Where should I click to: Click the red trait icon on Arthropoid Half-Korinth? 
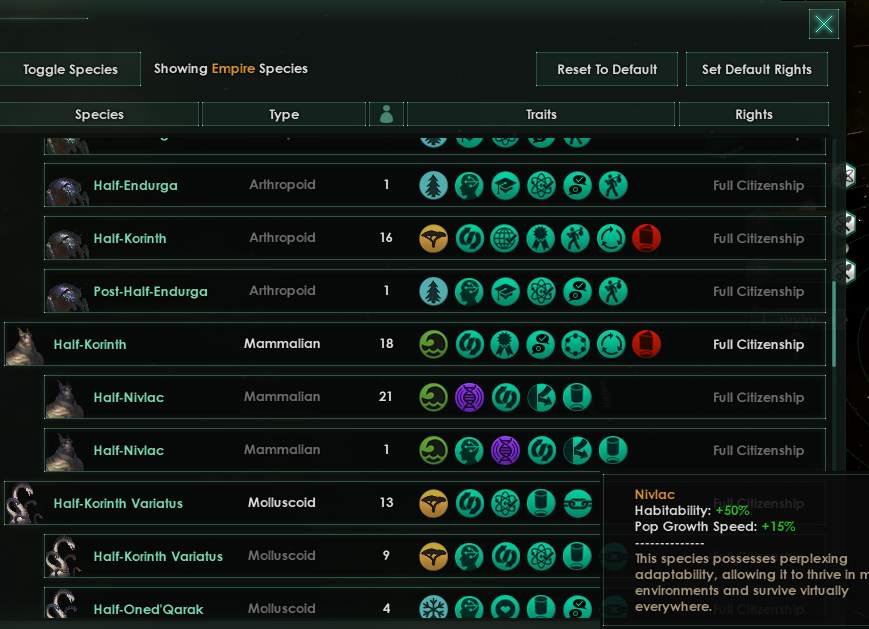click(646, 238)
